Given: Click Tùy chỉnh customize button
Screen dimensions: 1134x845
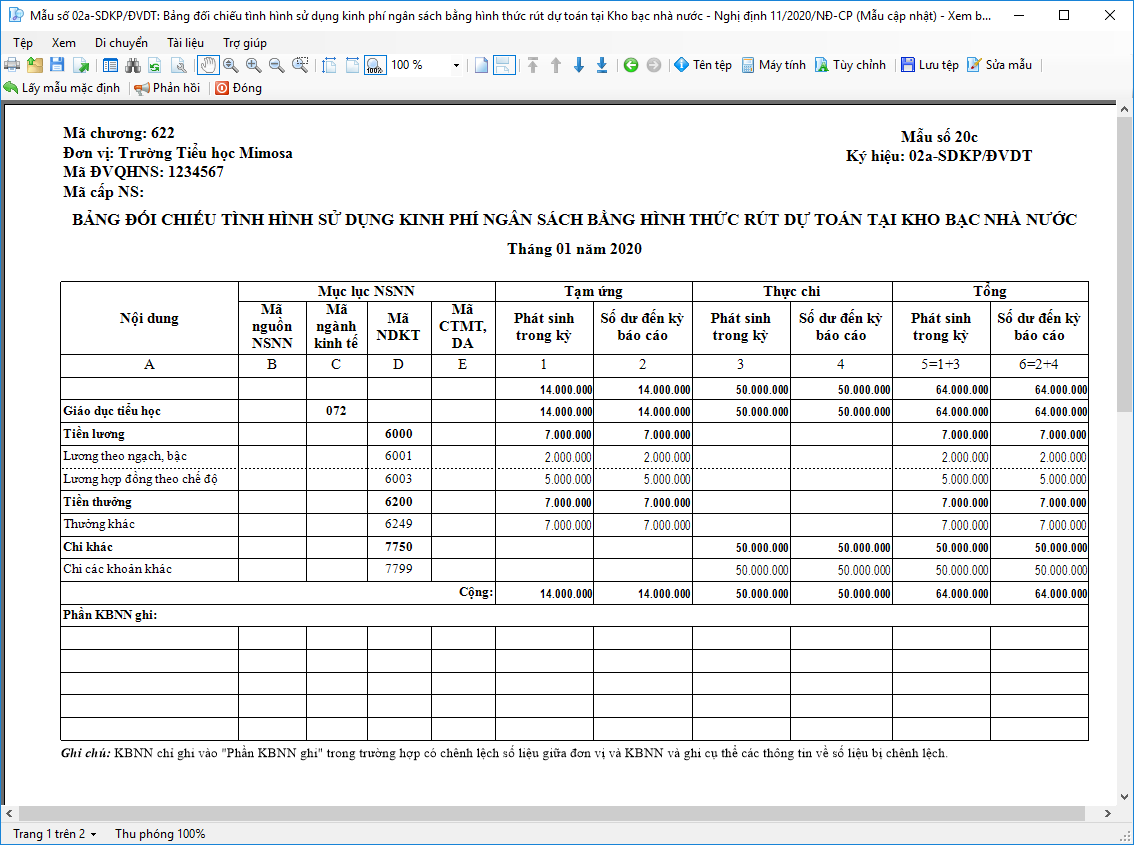Looking at the screenshot, I should click(850, 65).
